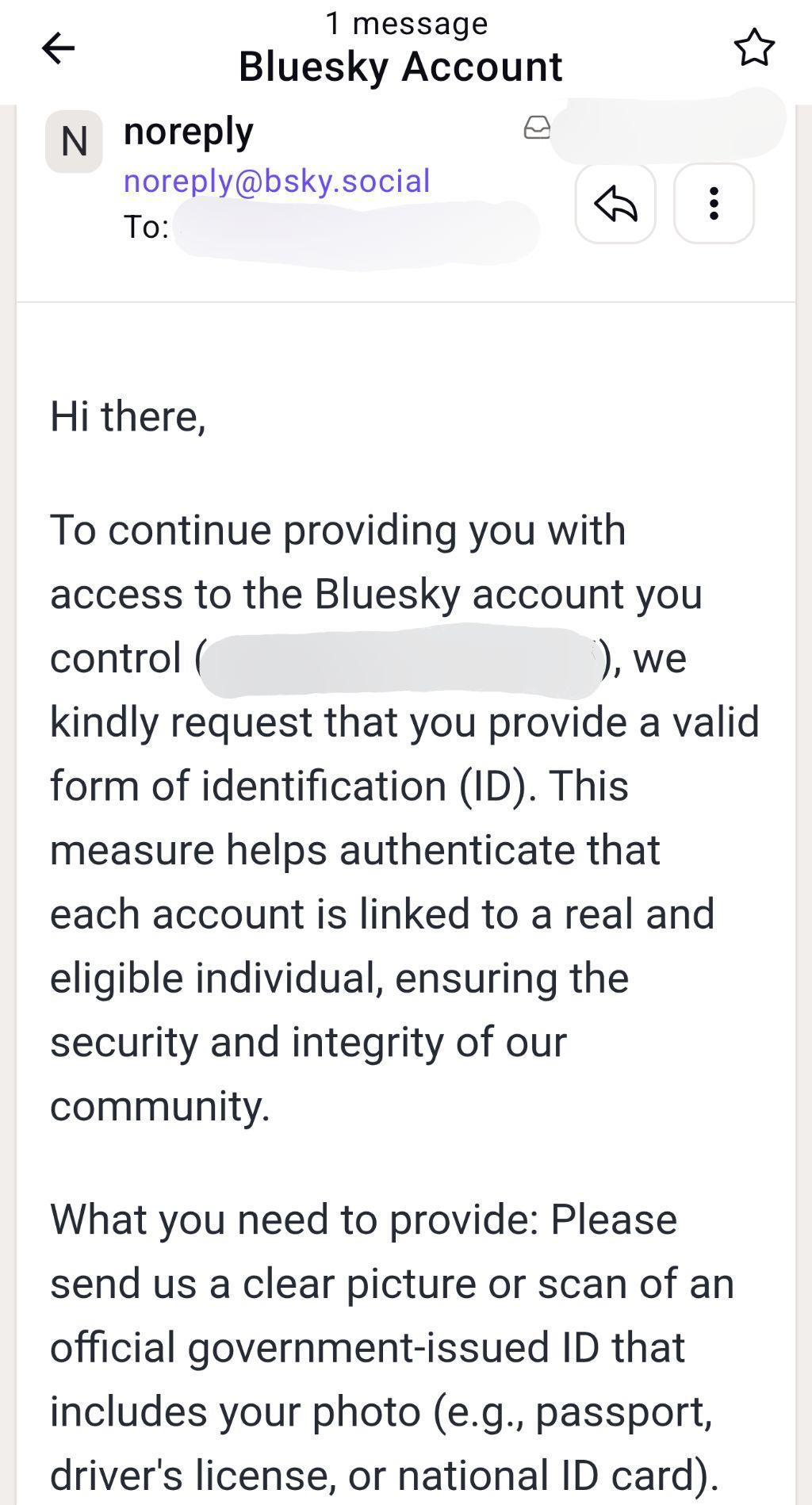The image size is (812, 1505).
Task: Tap the inbox folder icon
Action: [537, 128]
